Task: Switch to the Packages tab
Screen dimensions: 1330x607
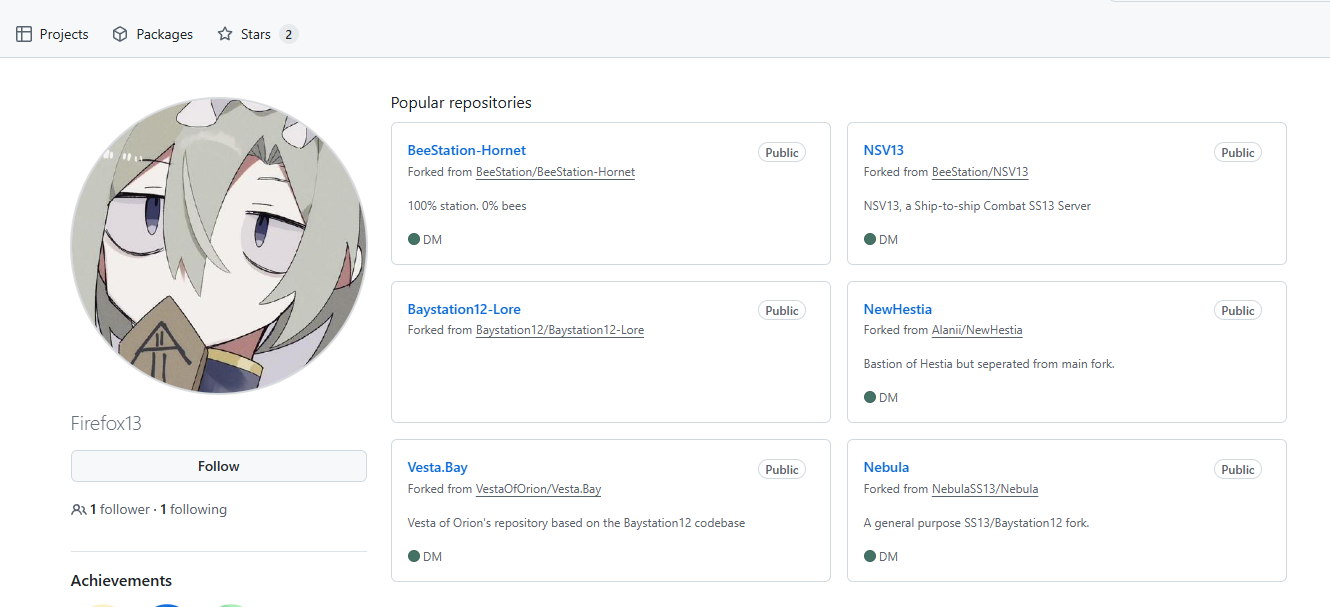Action: [x=164, y=34]
